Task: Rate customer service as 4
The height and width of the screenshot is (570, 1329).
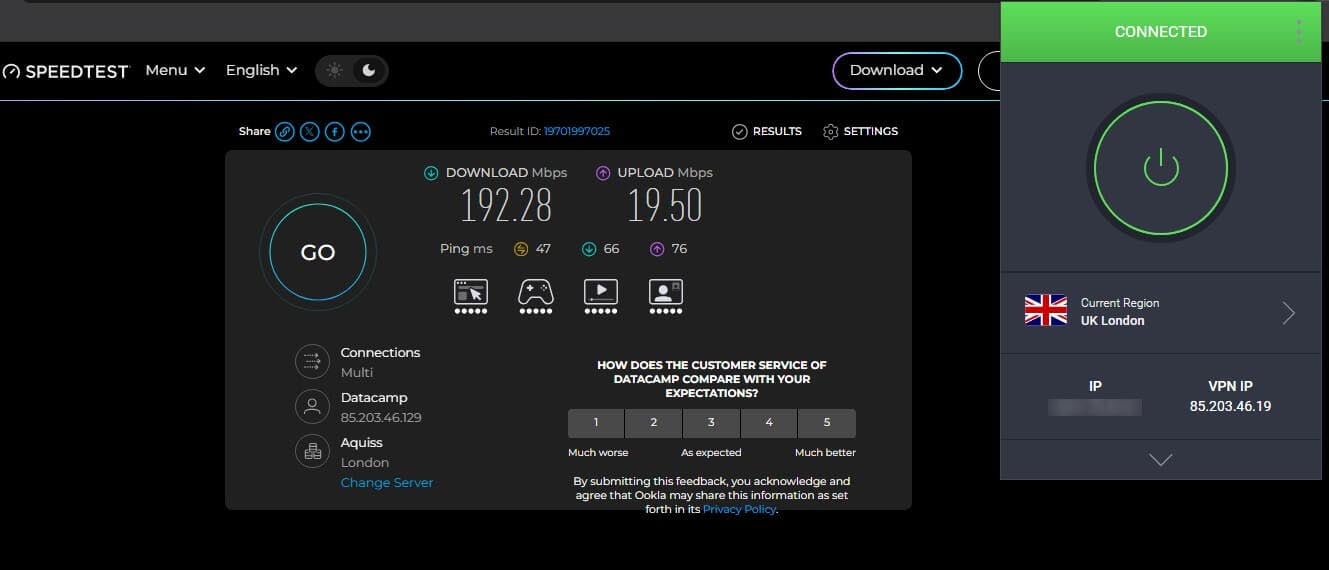Action: 769,423
